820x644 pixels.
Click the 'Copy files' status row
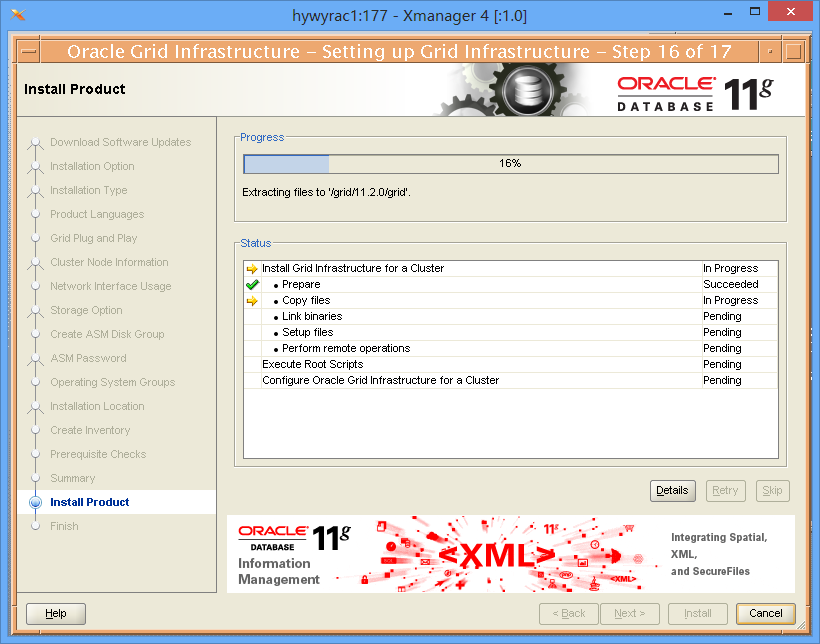coord(511,301)
